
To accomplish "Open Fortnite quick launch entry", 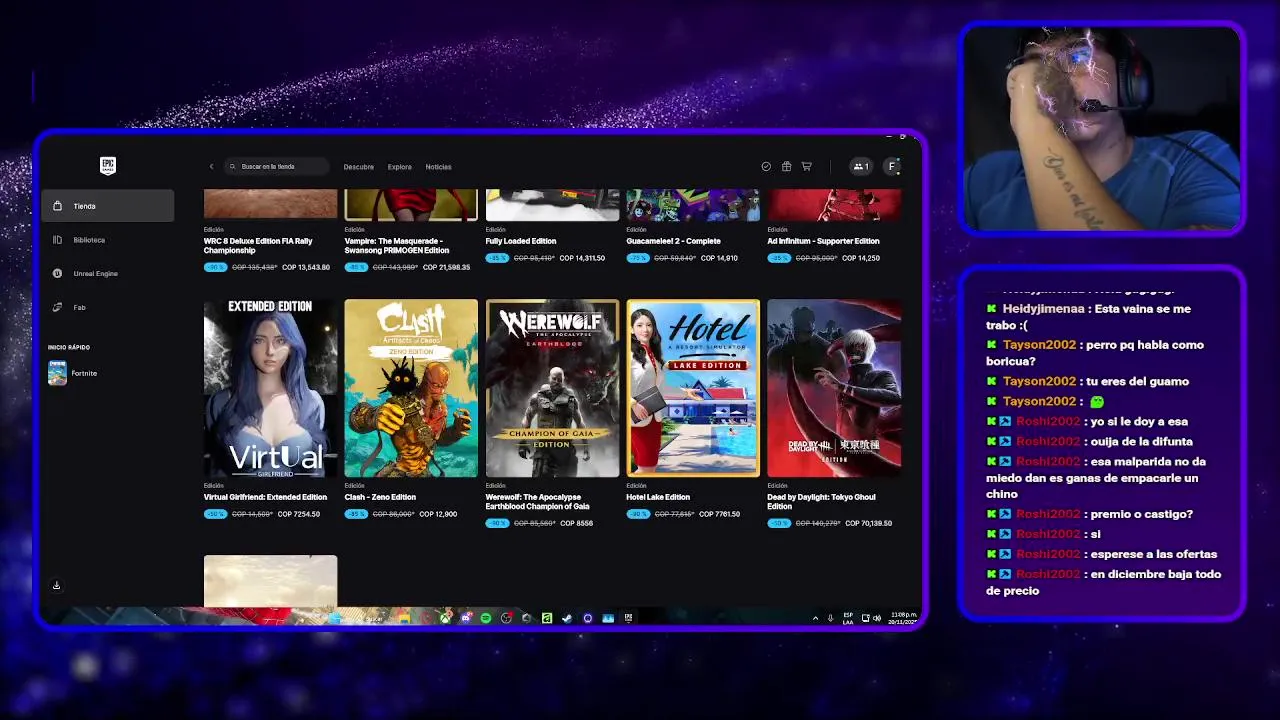I will pyautogui.click(x=108, y=373).
